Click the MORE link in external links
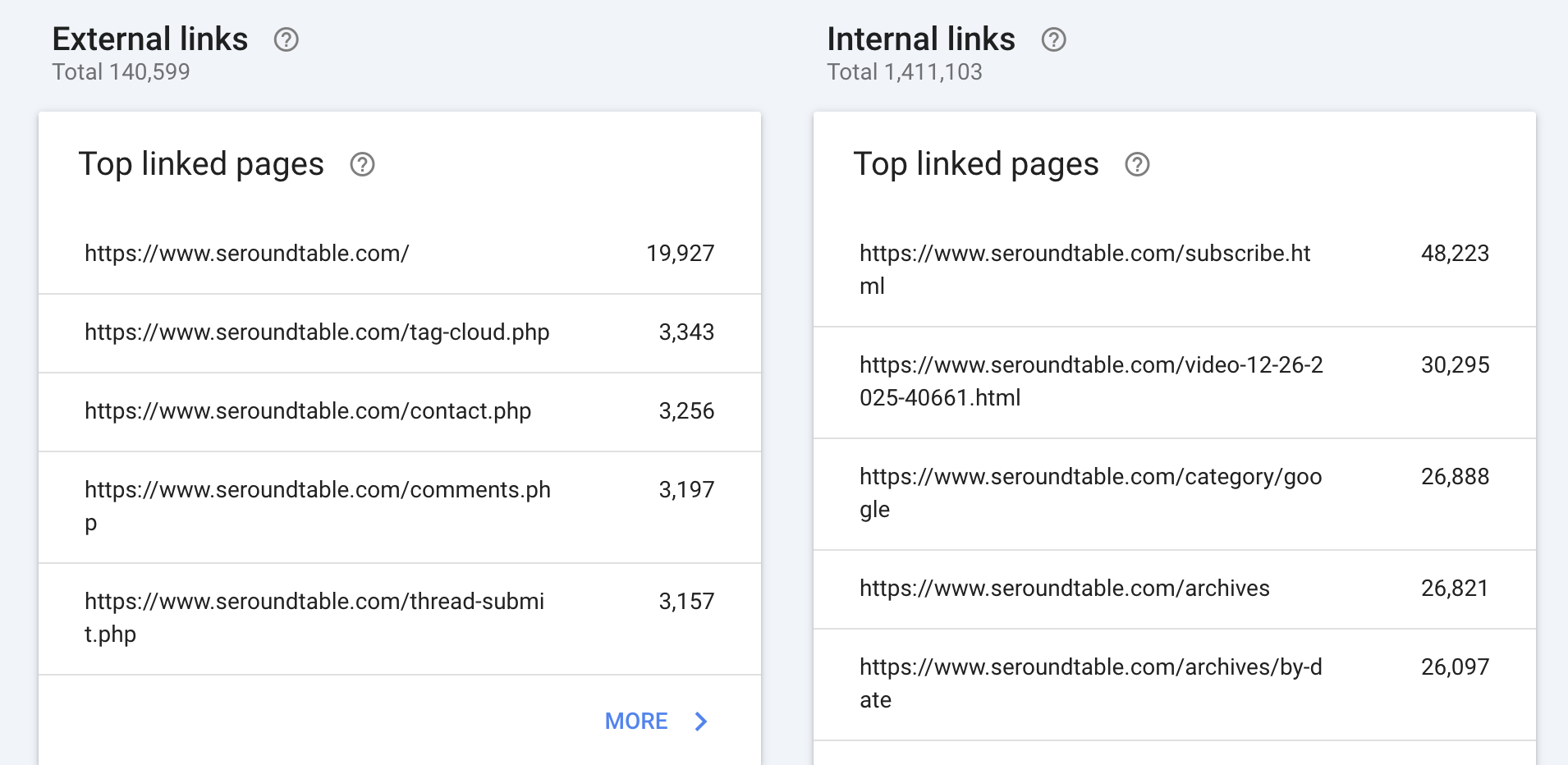Viewport: 1568px width, 765px height. [636, 721]
